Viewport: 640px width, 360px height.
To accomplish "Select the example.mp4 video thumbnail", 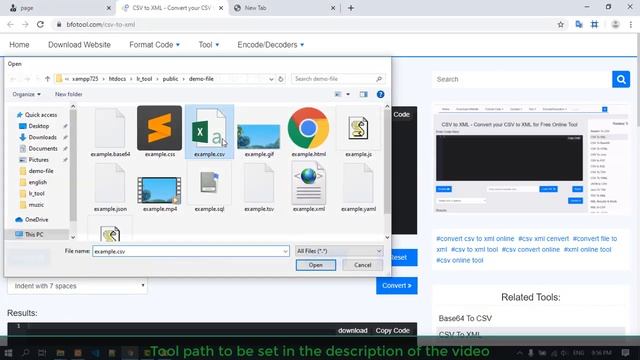I will (159, 190).
